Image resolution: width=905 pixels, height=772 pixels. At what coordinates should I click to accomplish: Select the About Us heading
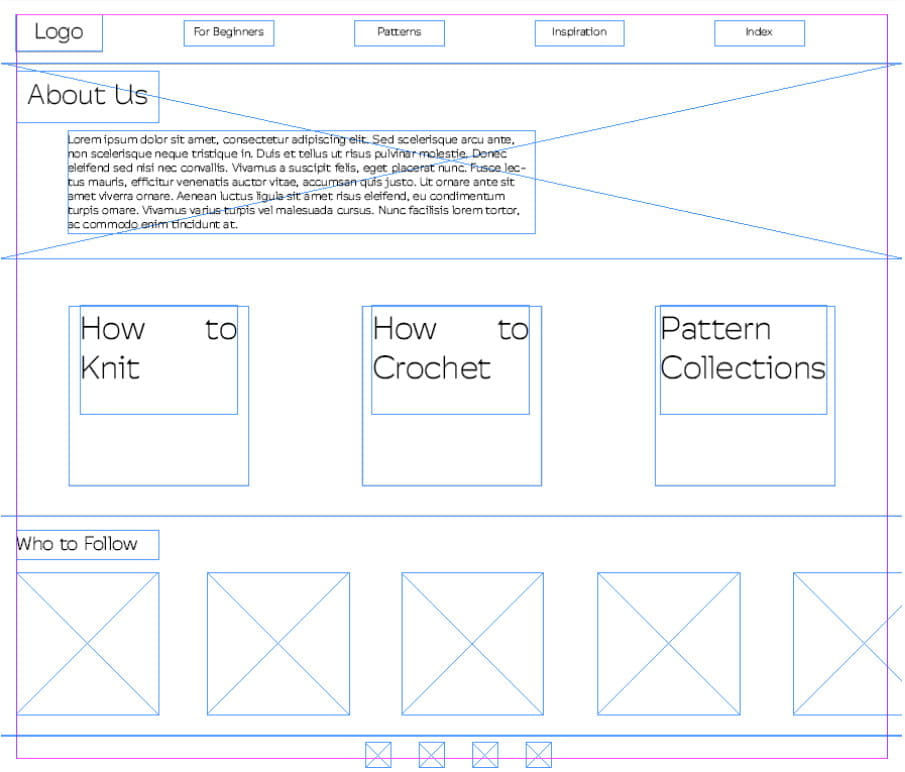[x=88, y=96]
